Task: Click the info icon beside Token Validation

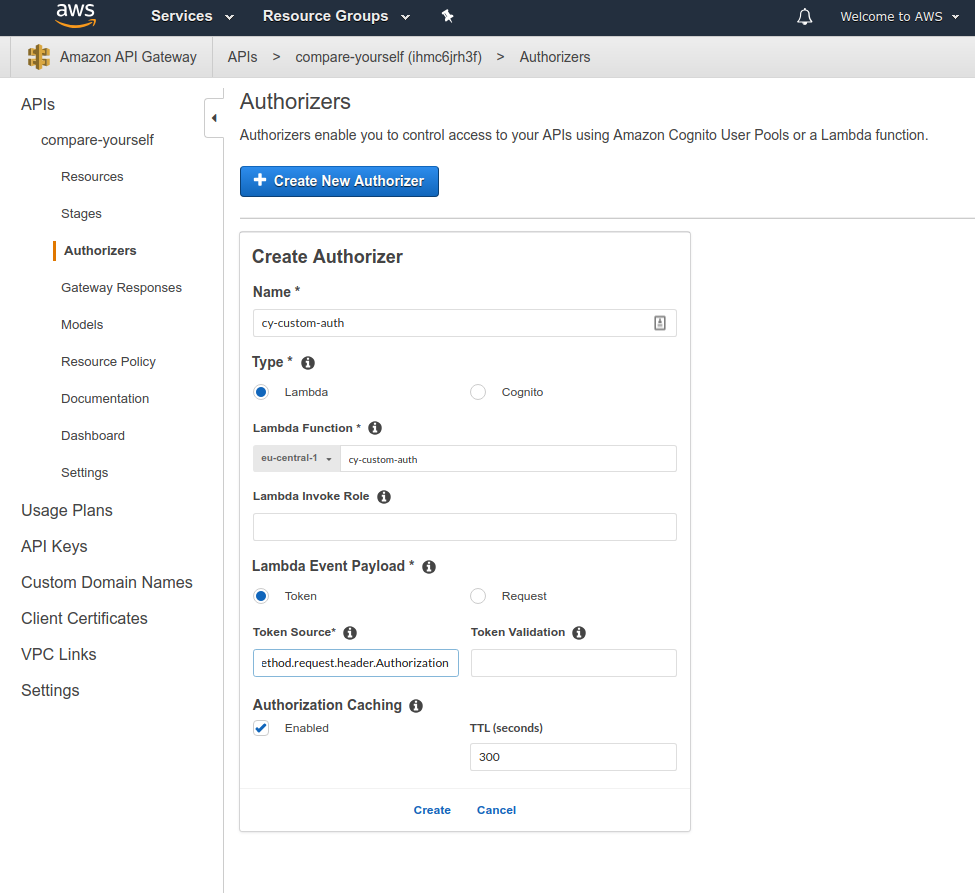Action: (x=579, y=632)
